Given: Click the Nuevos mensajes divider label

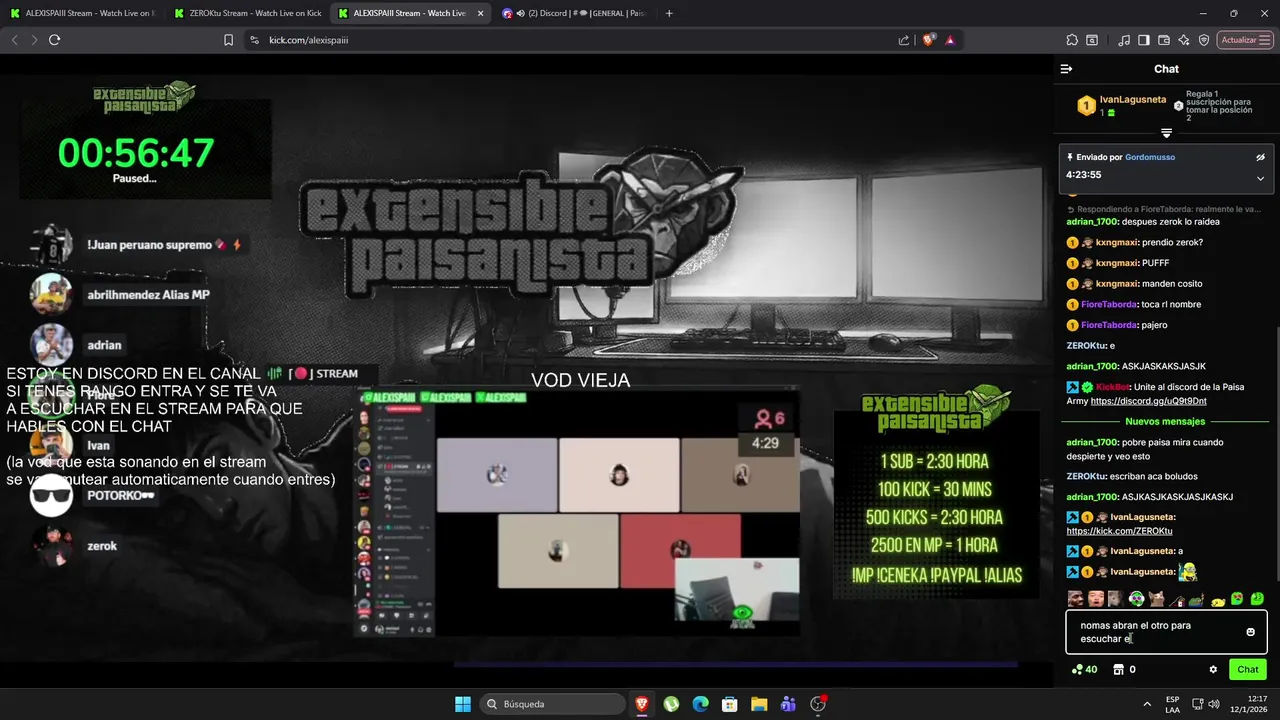Looking at the screenshot, I should click(1165, 422).
